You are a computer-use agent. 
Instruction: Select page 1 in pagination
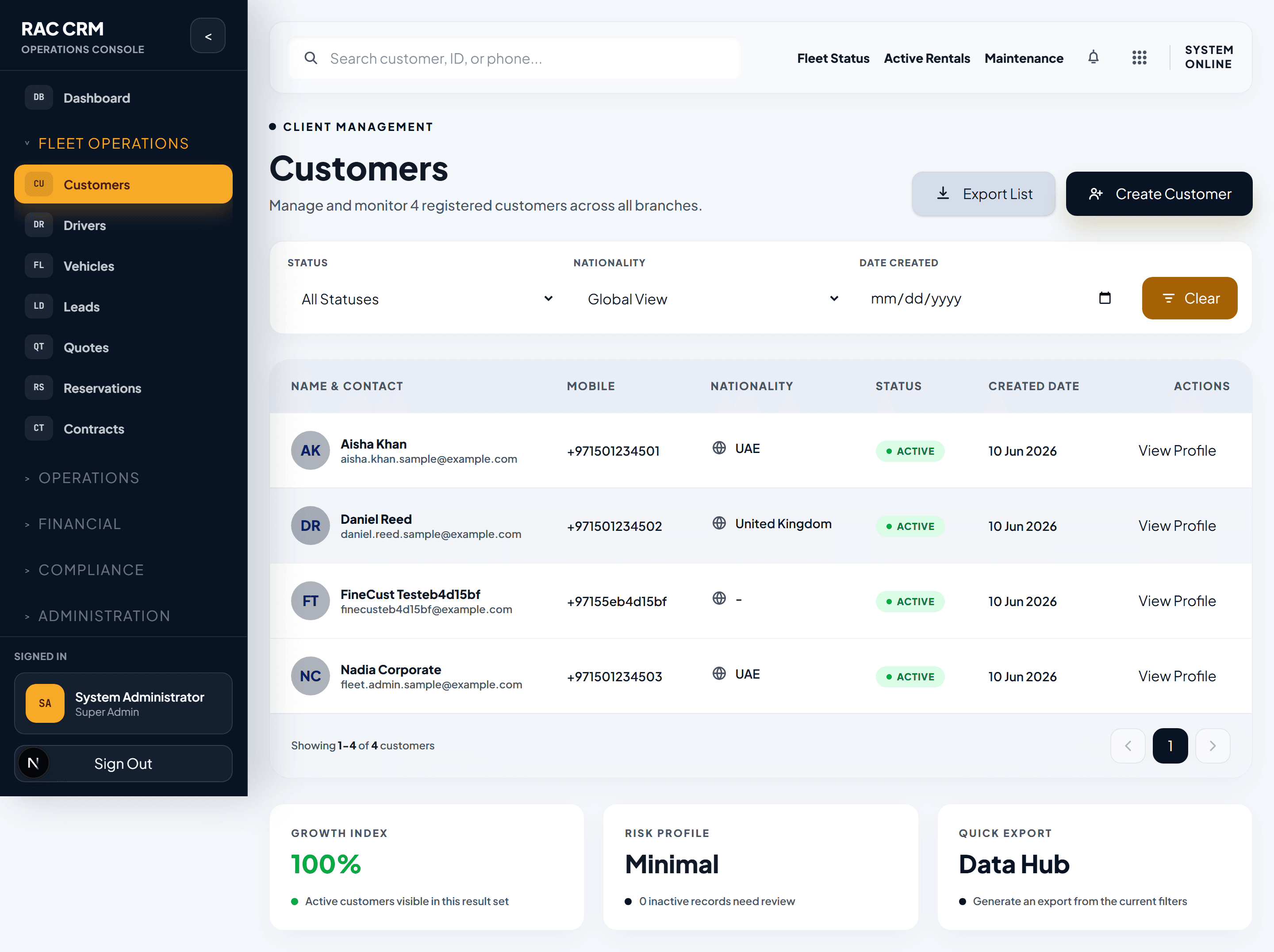click(1170, 746)
